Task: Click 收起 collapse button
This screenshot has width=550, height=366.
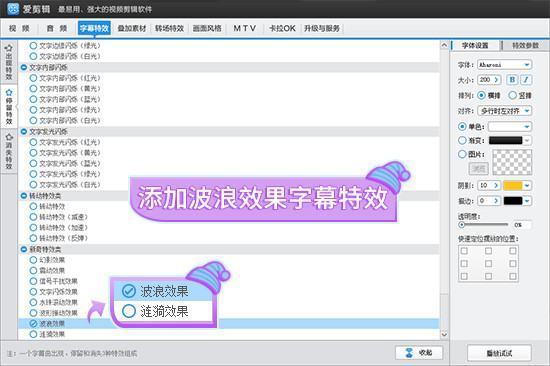Action: pos(419,353)
